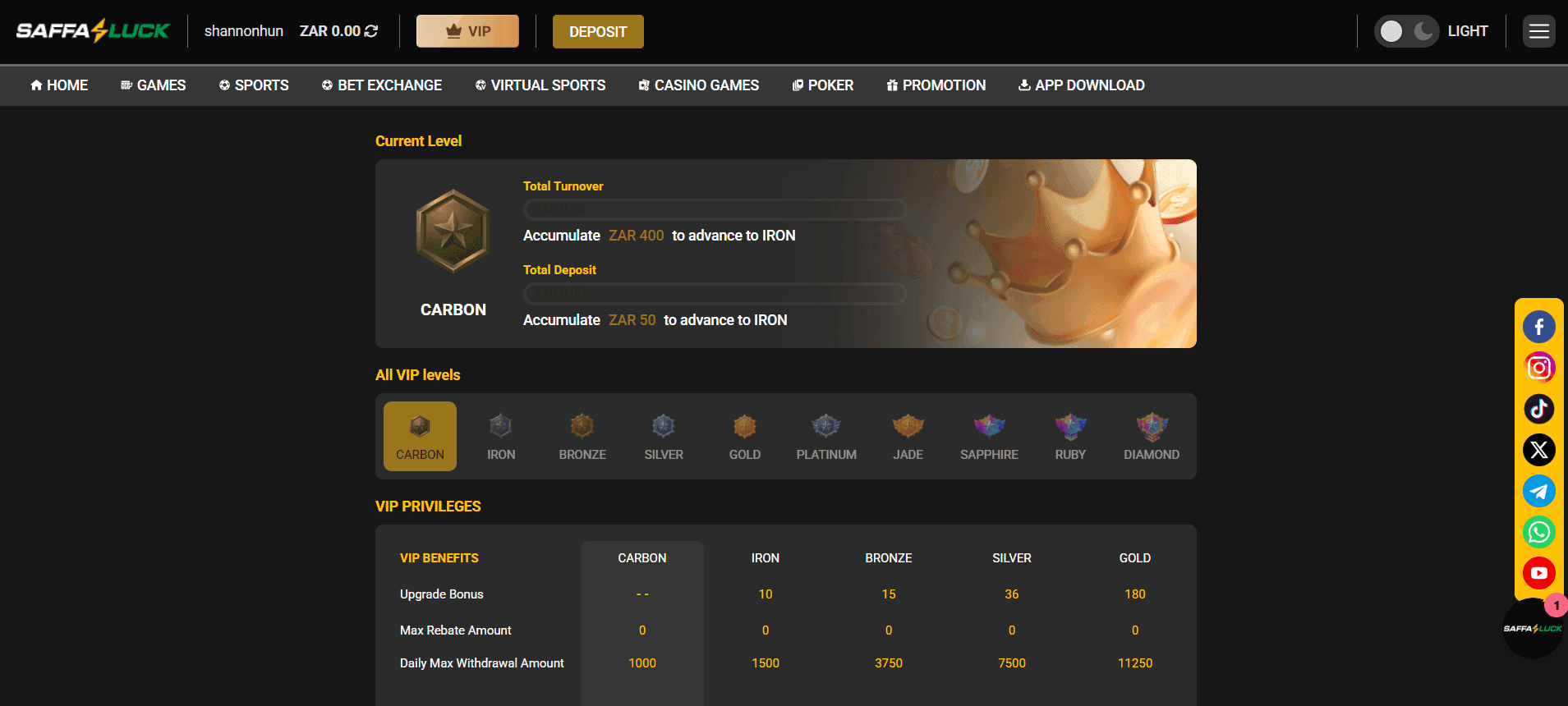Open the CASINO GAMES menu
This screenshot has height=706, width=1568.
[x=698, y=85]
